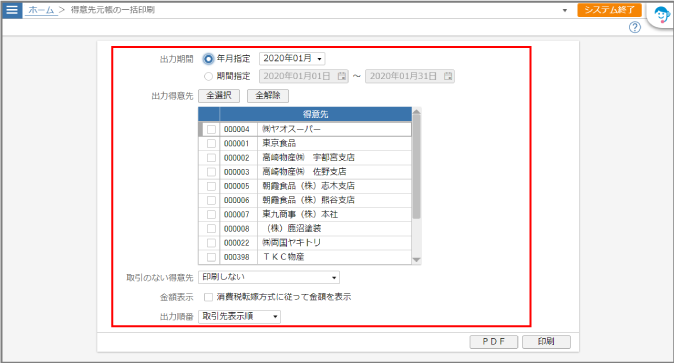Check the box for (株)鹿沼塗装
This screenshot has width=674, height=363.
[211, 228]
